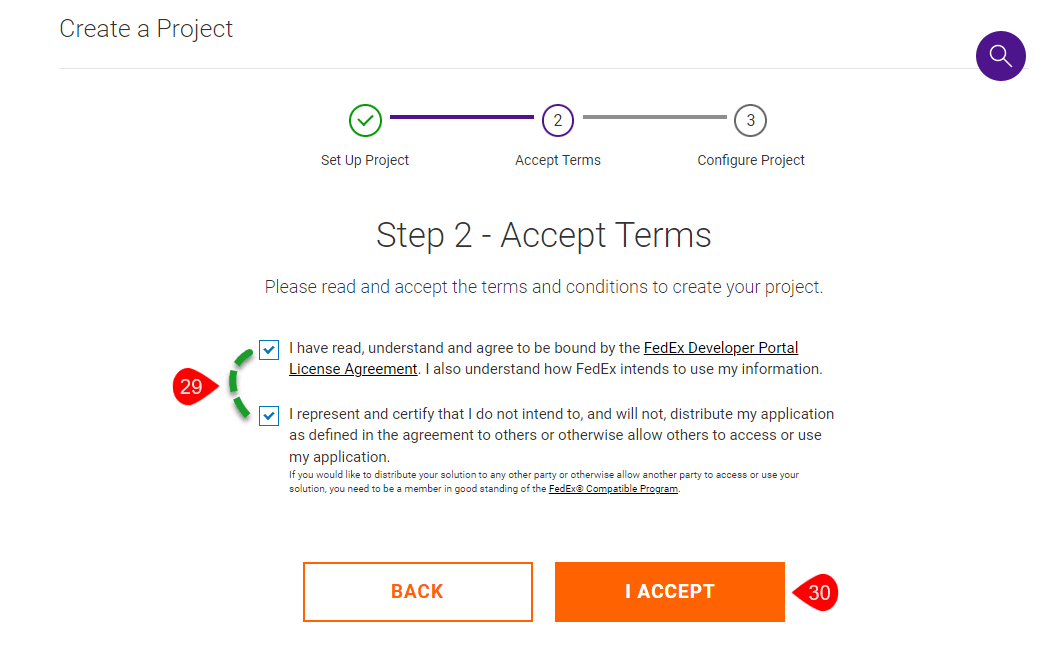Viewport: 1060px width, 658px height.
Task: Click the green checkmark step circle
Action: coord(365,121)
